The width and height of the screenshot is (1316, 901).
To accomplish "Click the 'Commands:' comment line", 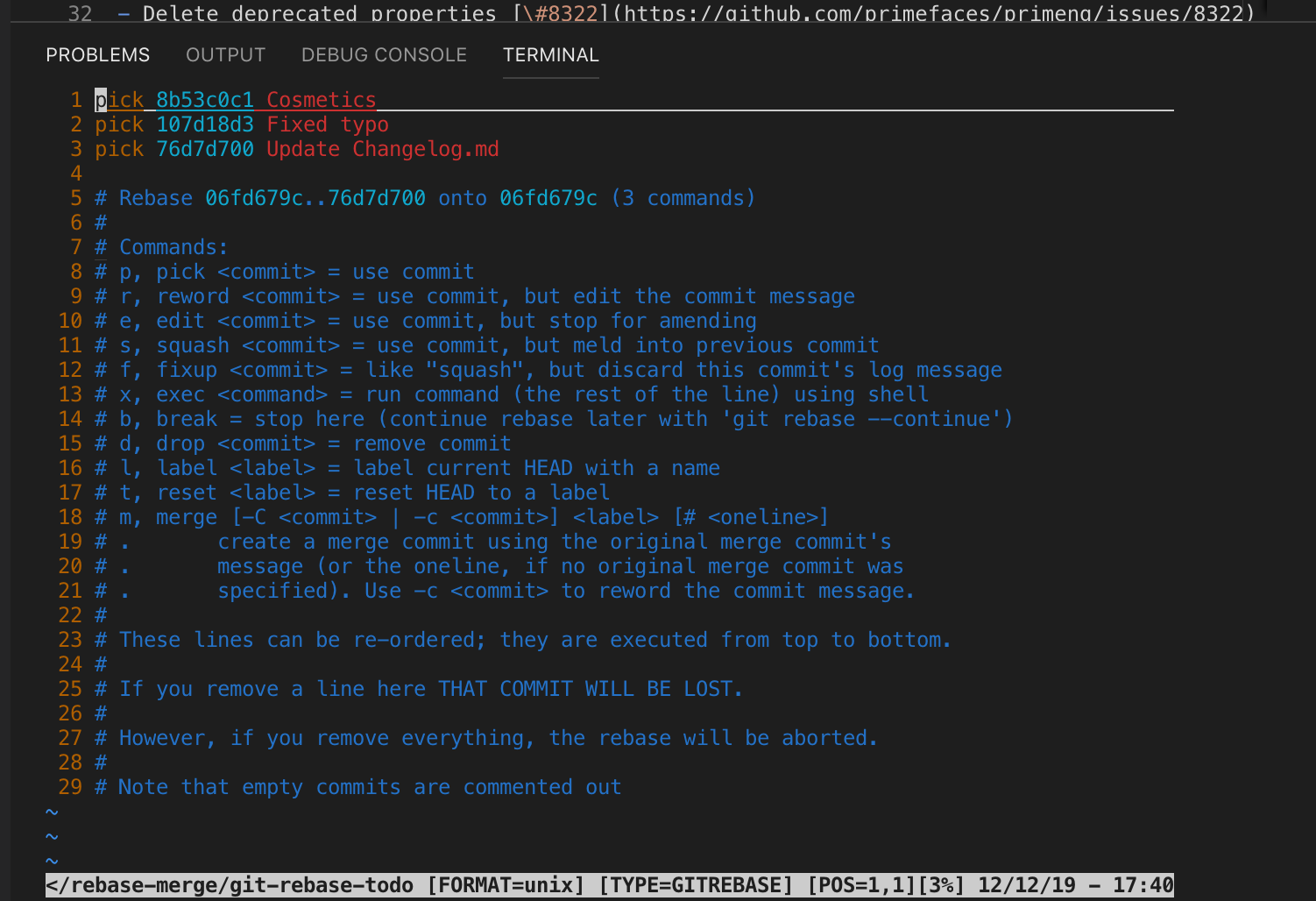I will (x=161, y=247).
